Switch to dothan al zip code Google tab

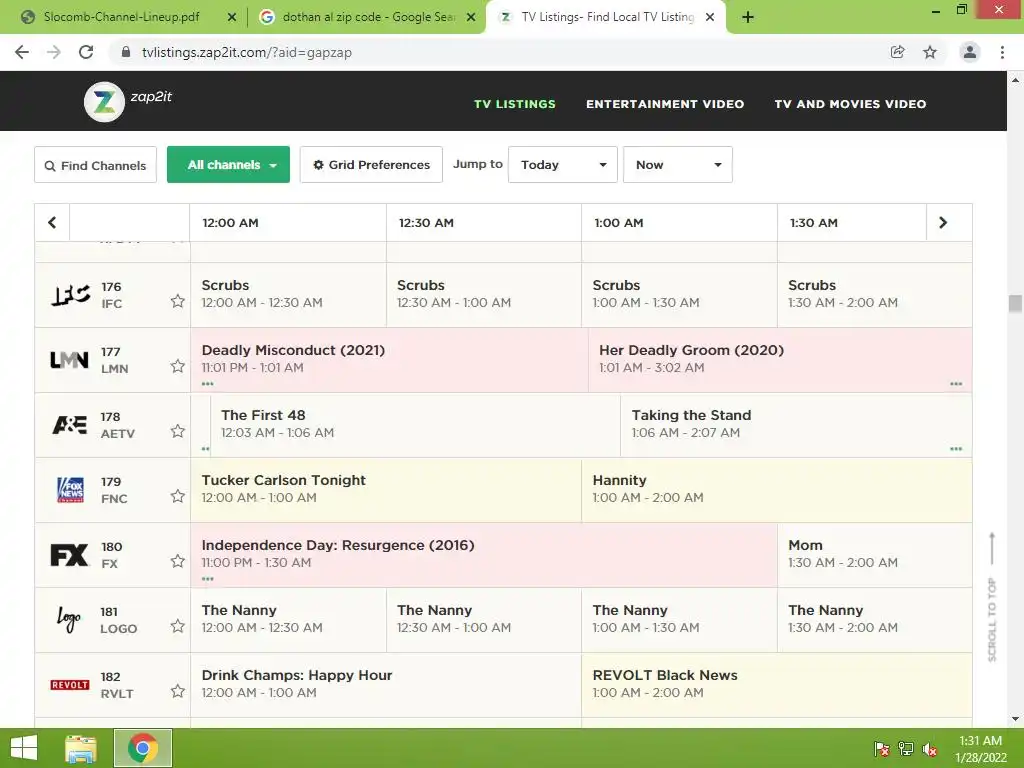[368, 17]
